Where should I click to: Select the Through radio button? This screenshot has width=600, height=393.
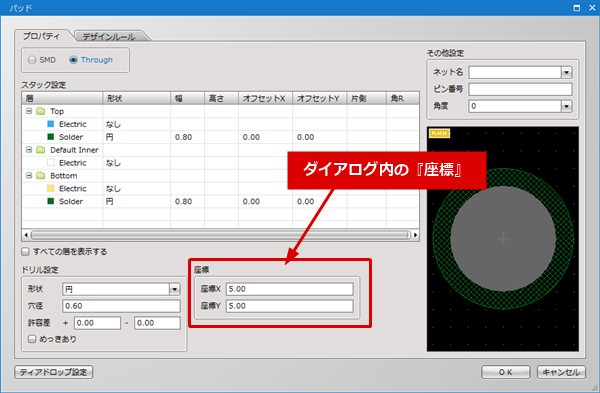pyautogui.click(x=73, y=60)
